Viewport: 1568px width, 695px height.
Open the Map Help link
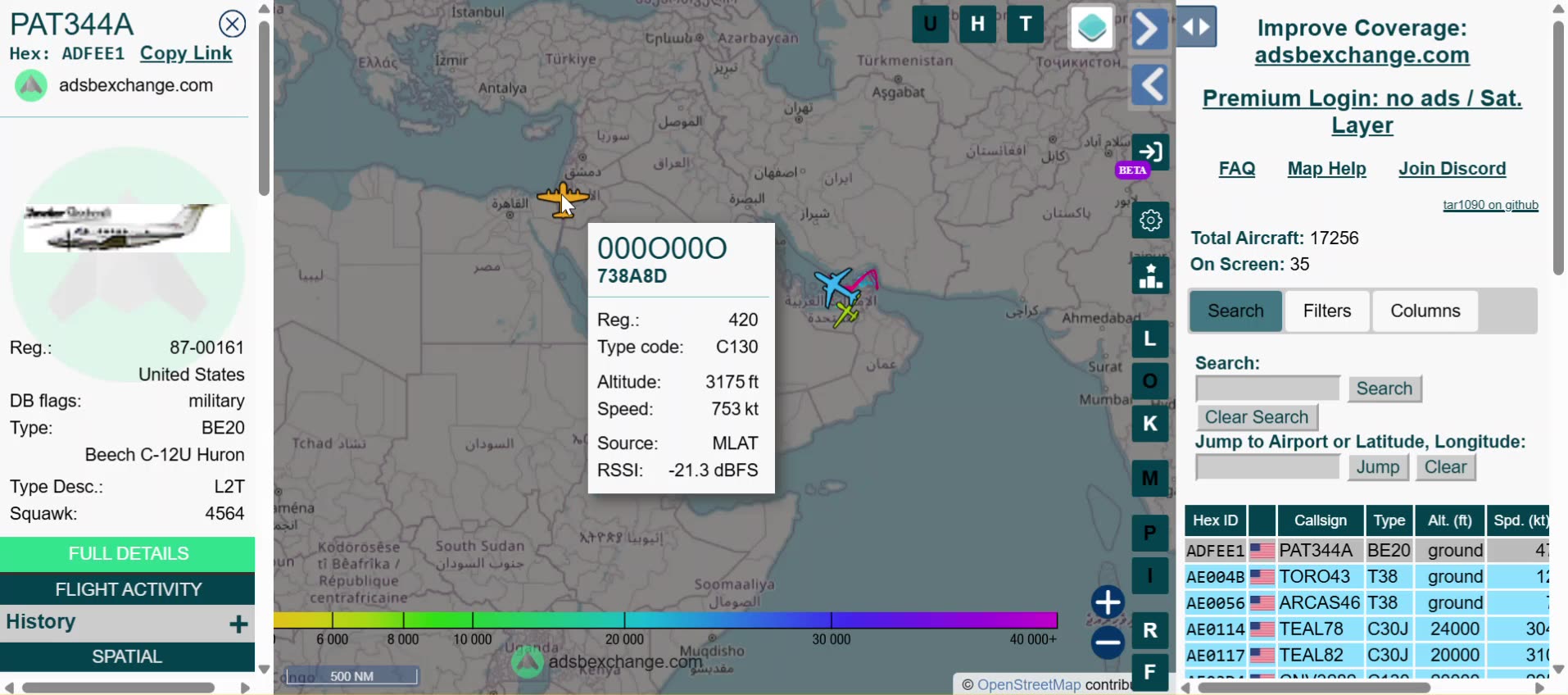pyautogui.click(x=1326, y=169)
